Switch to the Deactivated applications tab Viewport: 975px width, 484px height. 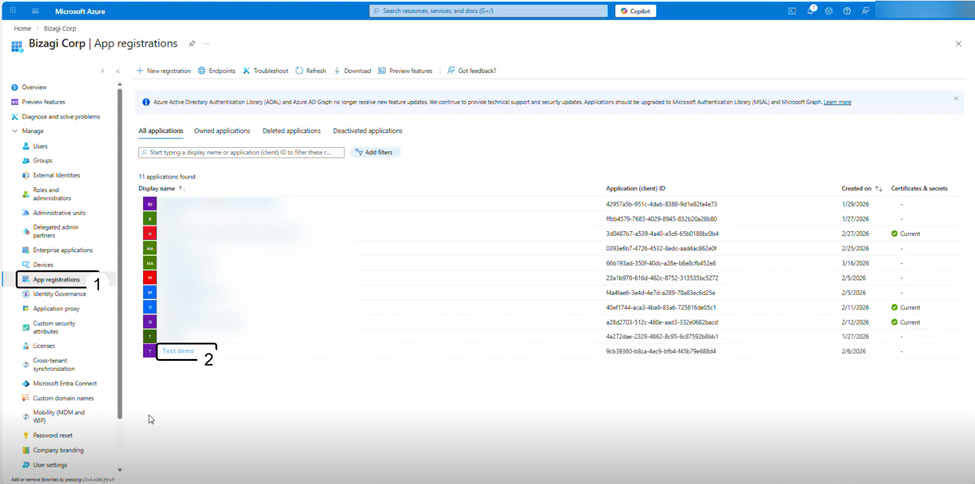(367, 131)
